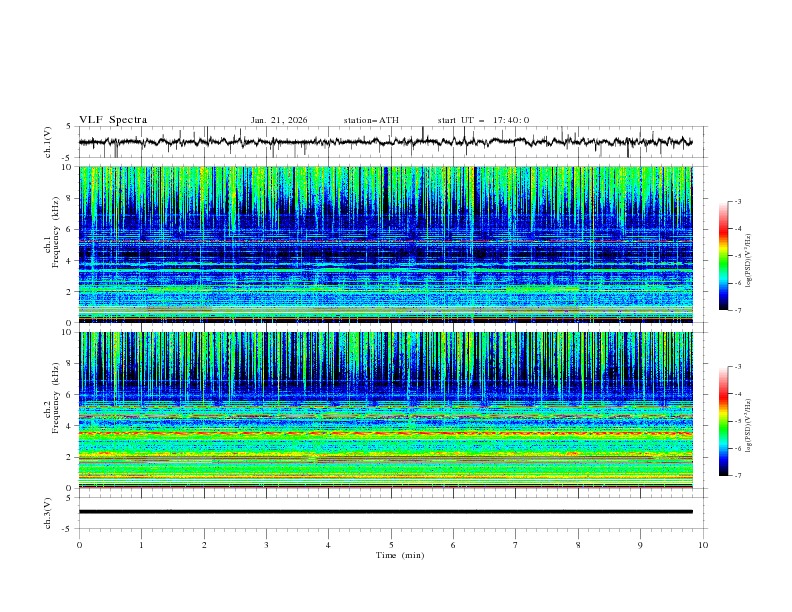Click time axis tick label "1"
Viewport: 792px width, 612px height.
(x=141, y=545)
